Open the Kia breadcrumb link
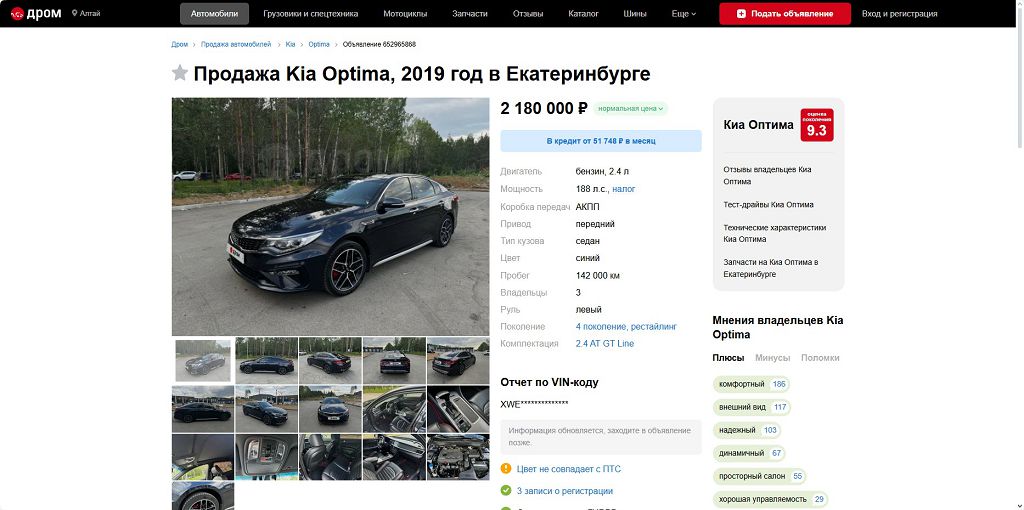The height and width of the screenshot is (510, 1024). tap(291, 44)
